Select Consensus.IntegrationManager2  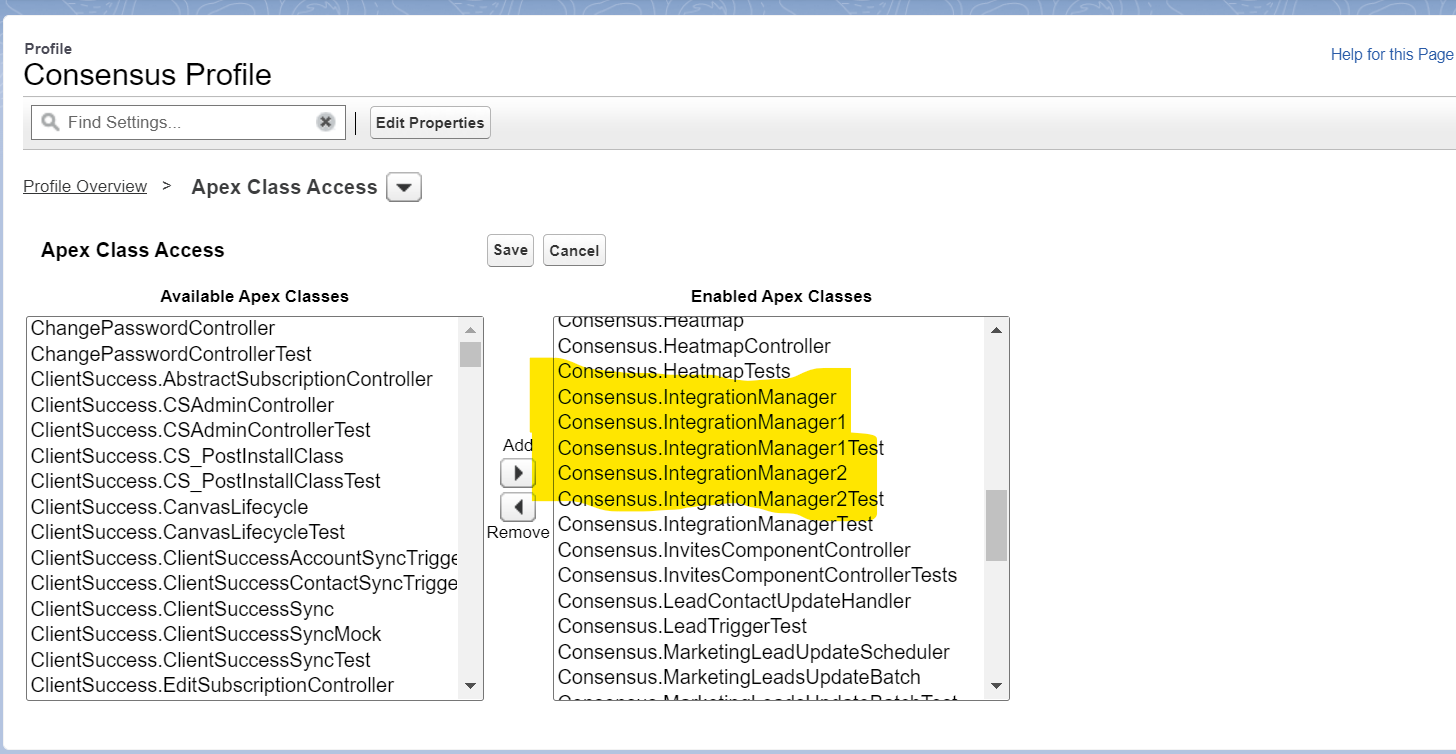(769, 473)
